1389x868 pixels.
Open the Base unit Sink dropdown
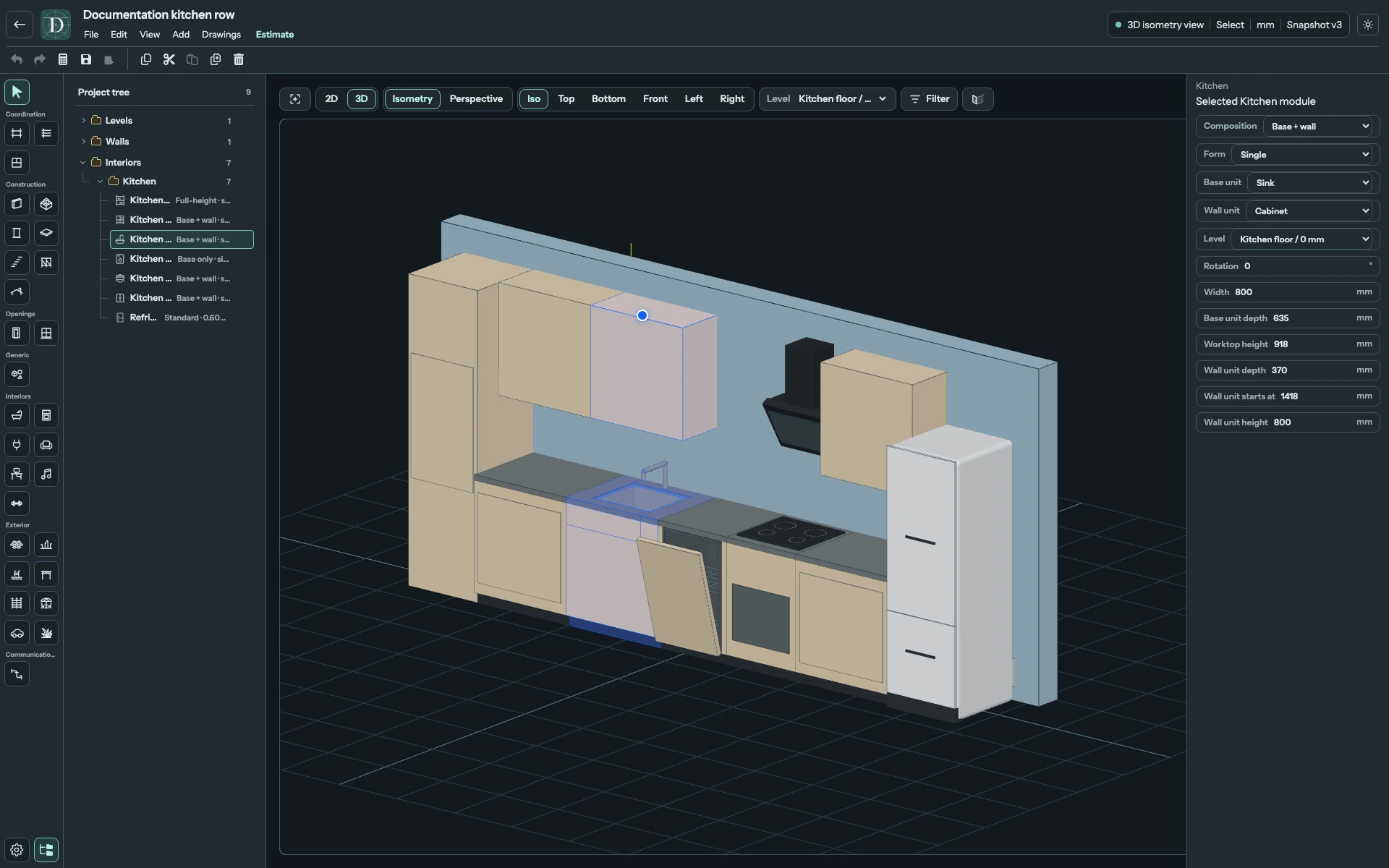tap(1310, 183)
